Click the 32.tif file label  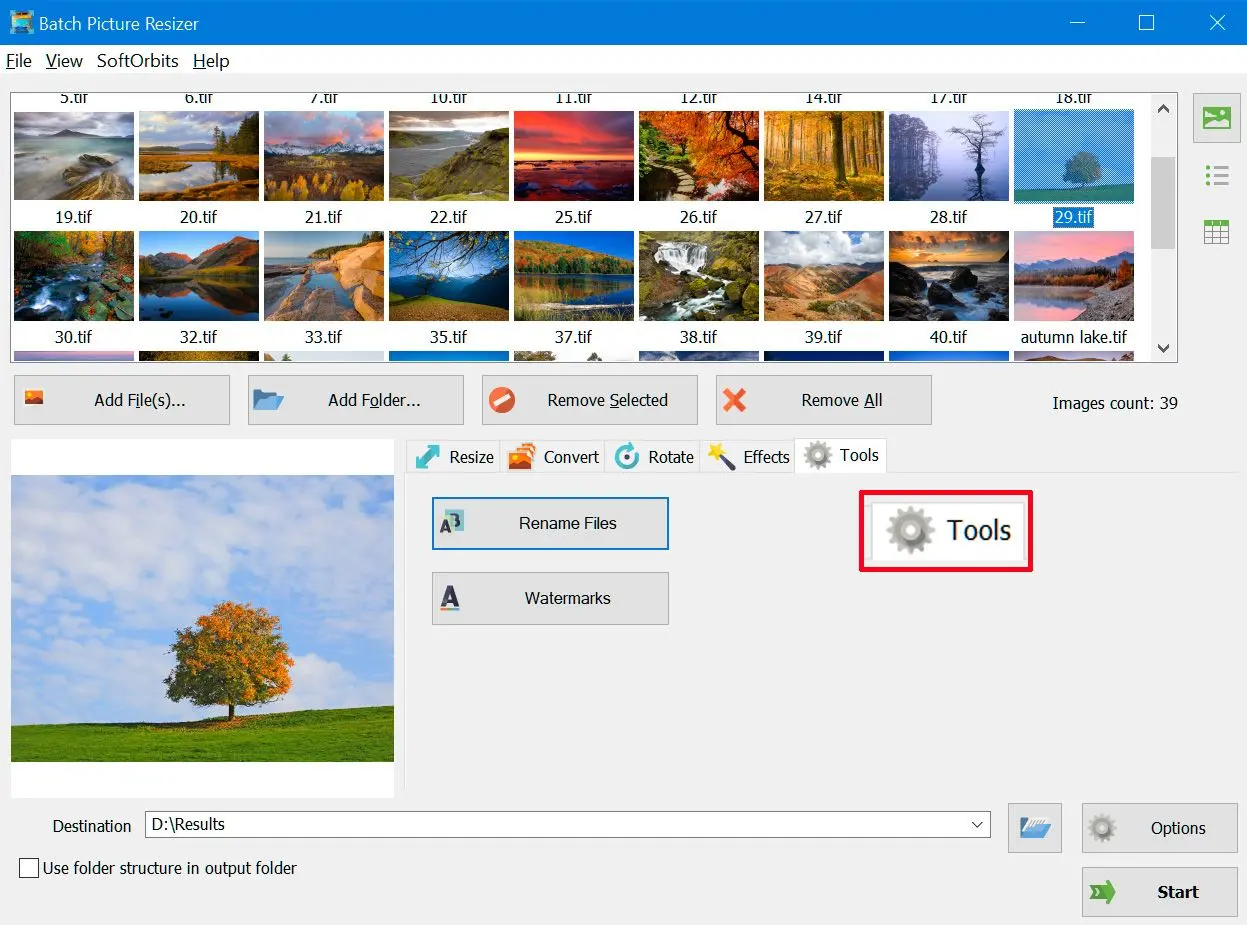198,337
